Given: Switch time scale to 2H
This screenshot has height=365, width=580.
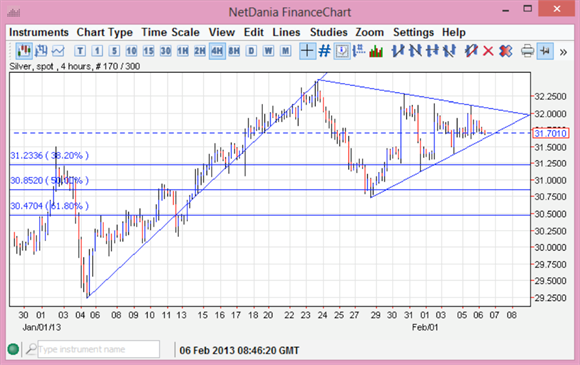Looking at the screenshot, I should coord(200,51).
